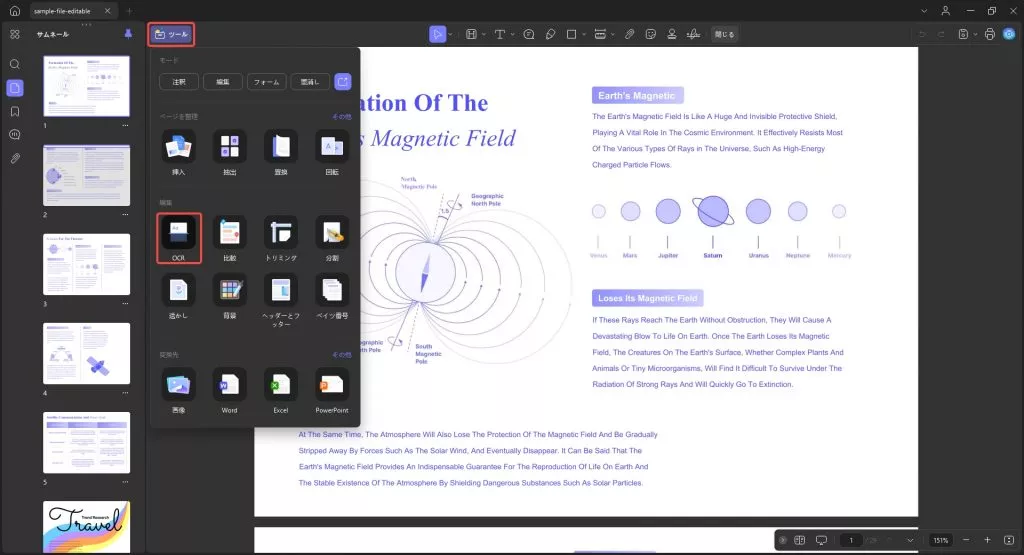Open the 透かし (Watermark) tool

point(178,296)
